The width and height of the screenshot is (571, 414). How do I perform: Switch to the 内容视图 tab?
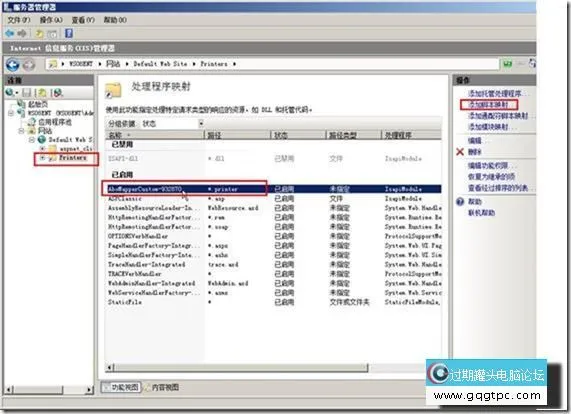(161, 387)
